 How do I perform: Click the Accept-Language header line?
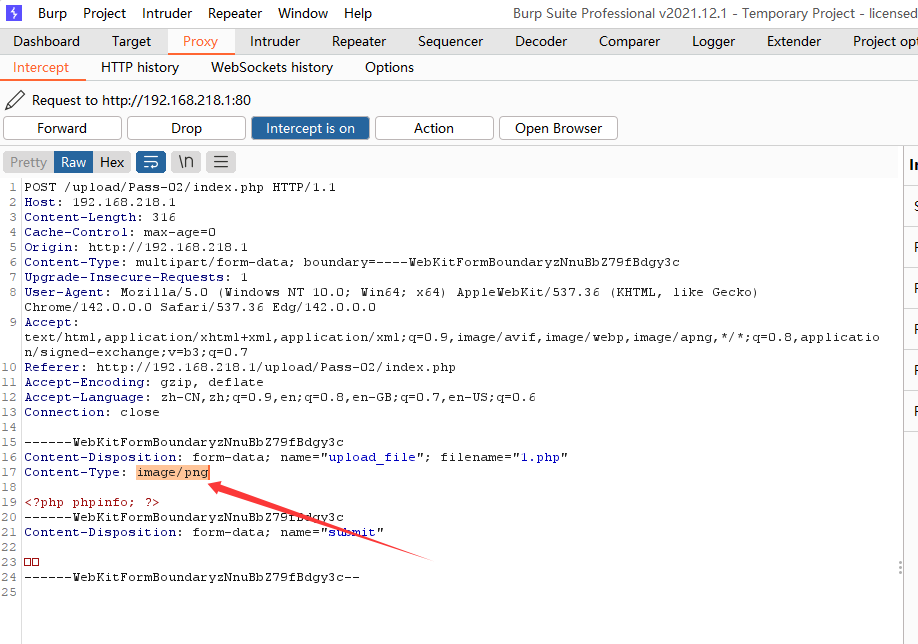click(280, 397)
